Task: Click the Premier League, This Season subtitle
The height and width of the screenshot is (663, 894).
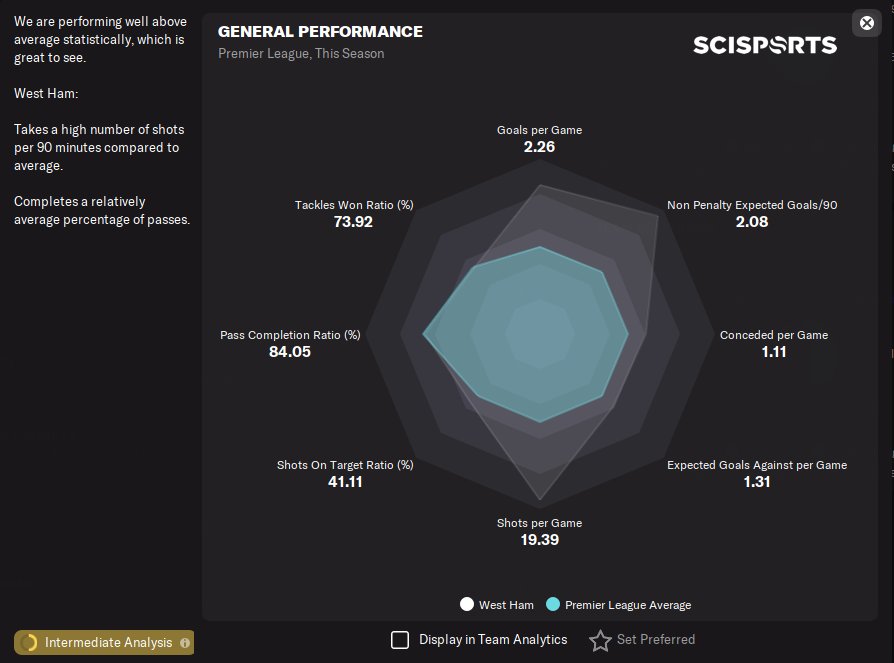Action: [301, 54]
